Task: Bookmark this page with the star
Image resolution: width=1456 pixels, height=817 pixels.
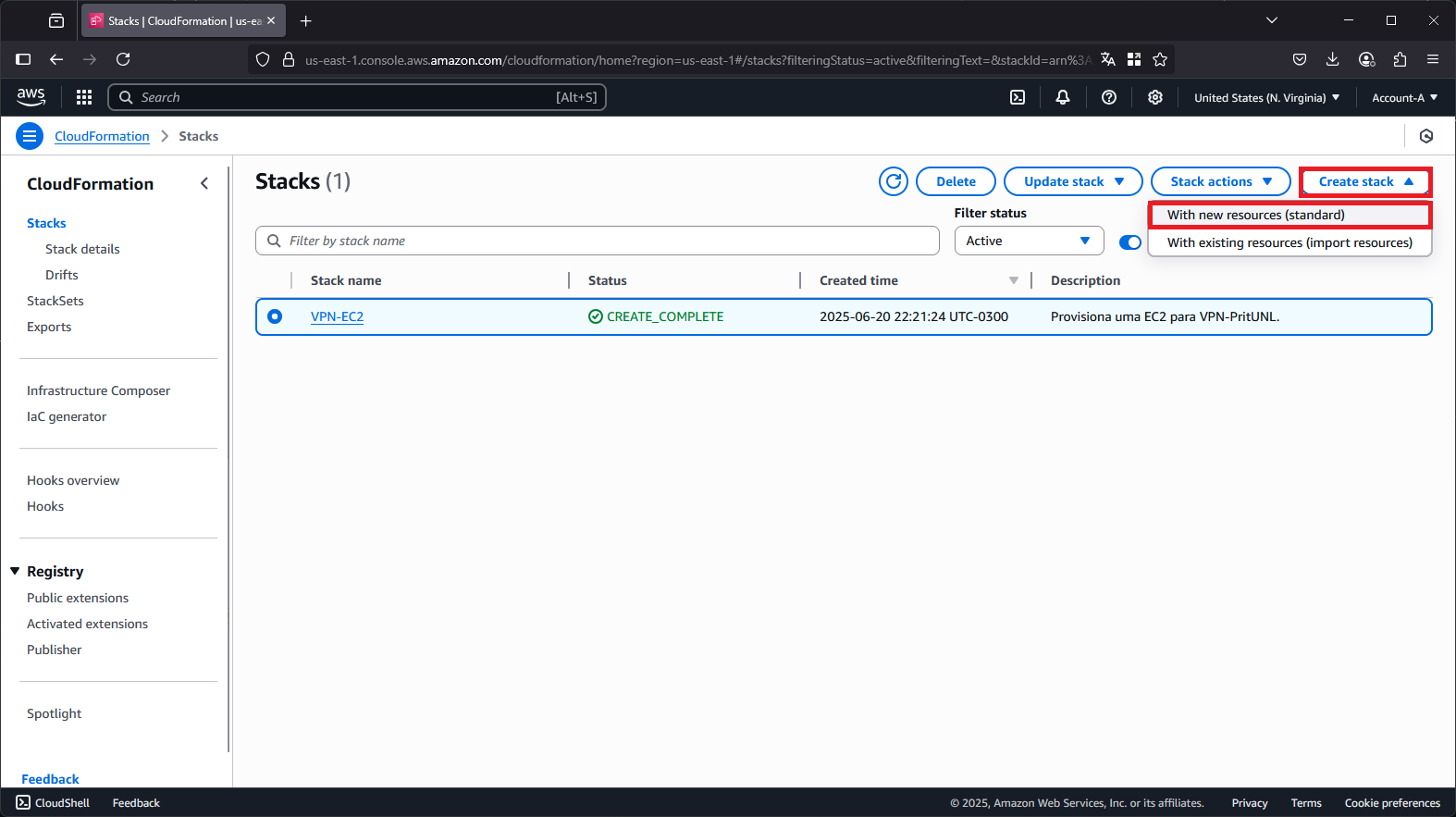Action: pos(1160,59)
